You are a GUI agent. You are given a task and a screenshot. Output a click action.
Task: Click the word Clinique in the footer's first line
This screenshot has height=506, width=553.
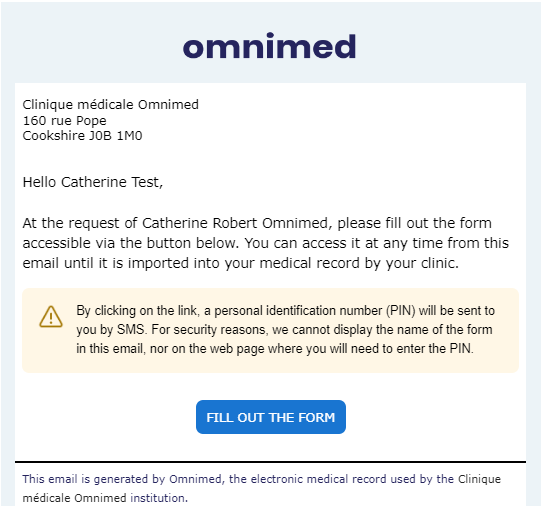coord(480,479)
